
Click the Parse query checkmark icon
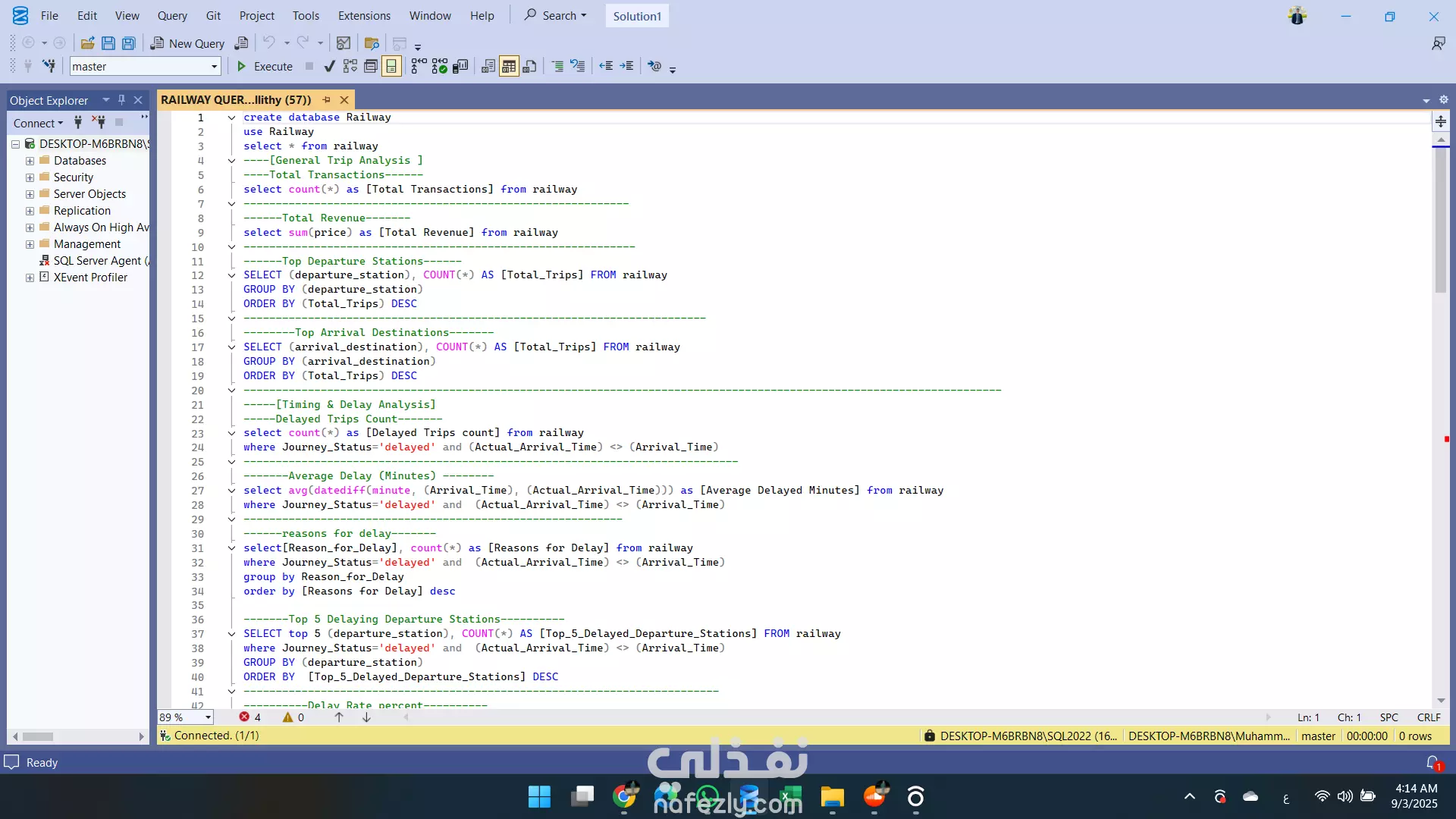pos(329,67)
